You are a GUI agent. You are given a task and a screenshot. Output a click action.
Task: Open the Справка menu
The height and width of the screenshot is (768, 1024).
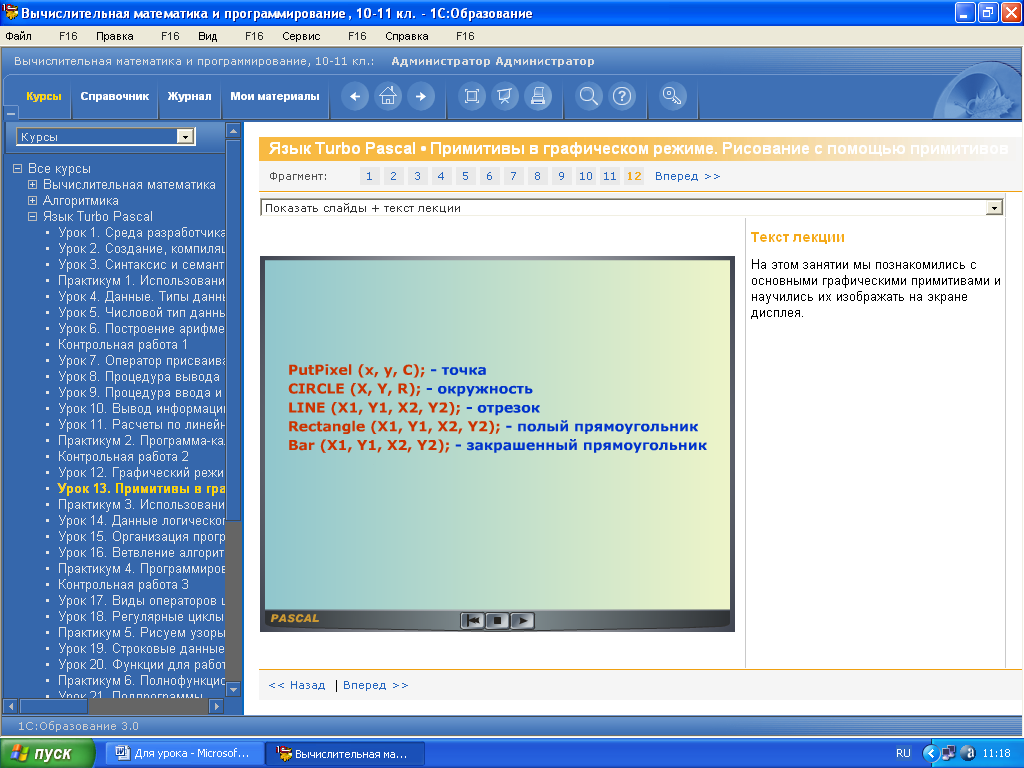pyautogui.click(x=407, y=36)
